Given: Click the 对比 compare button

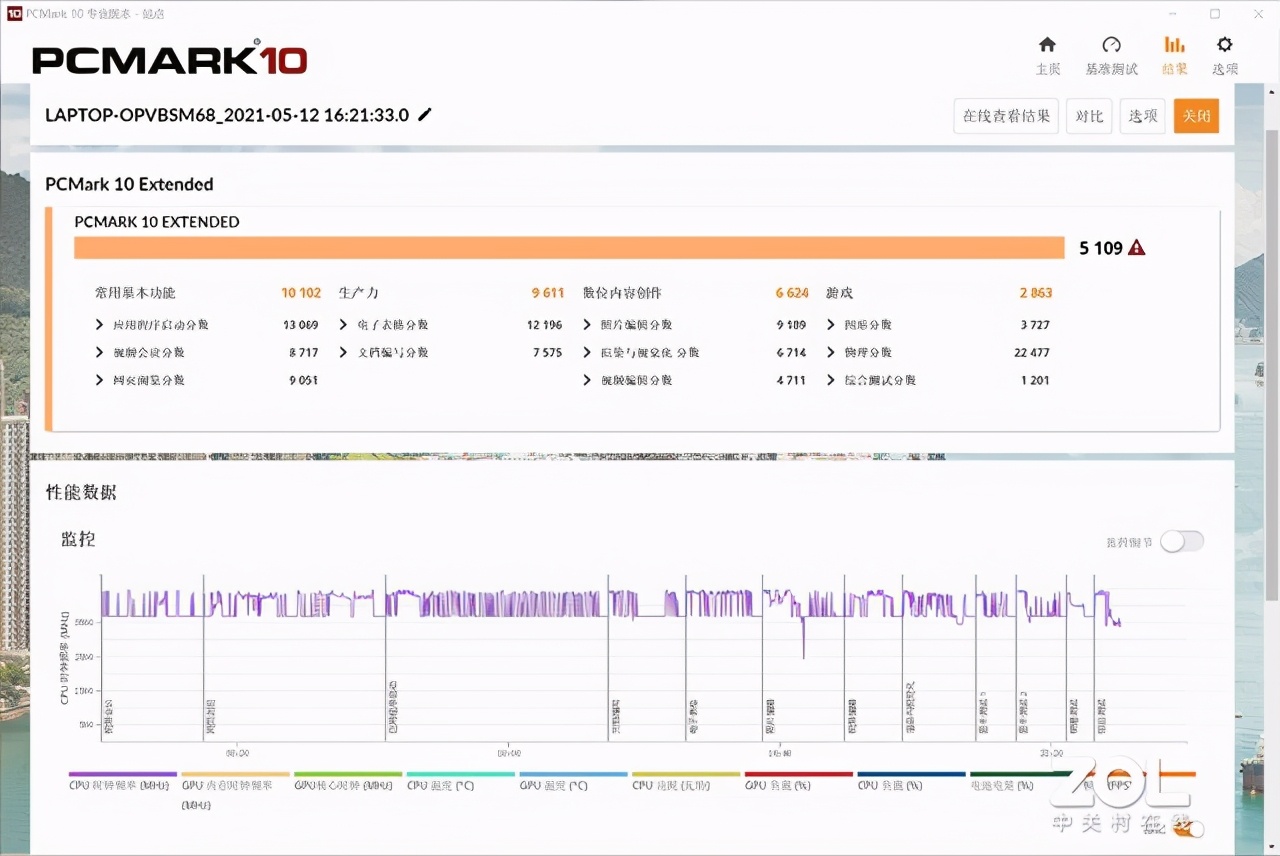Looking at the screenshot, I should tap(1089, 116).
